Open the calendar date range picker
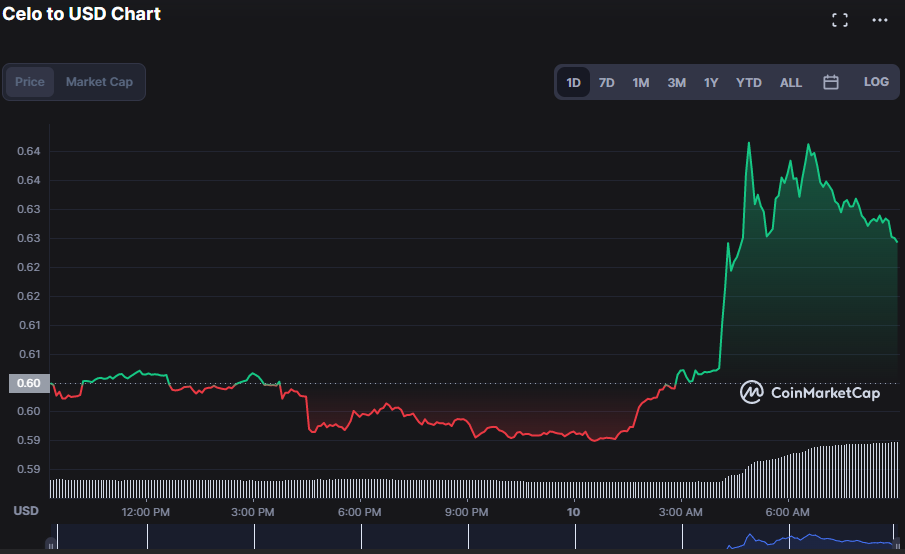This screenshot has width=905, height=554. point(831,82)
